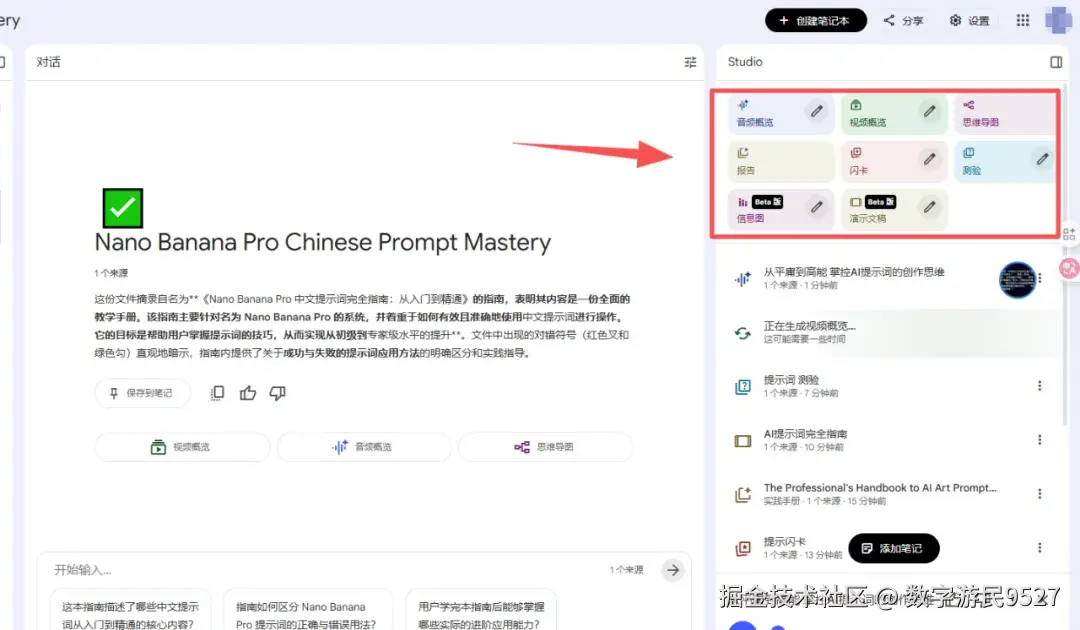Click the 开始输入 chat input field

(x=200, y=569)
